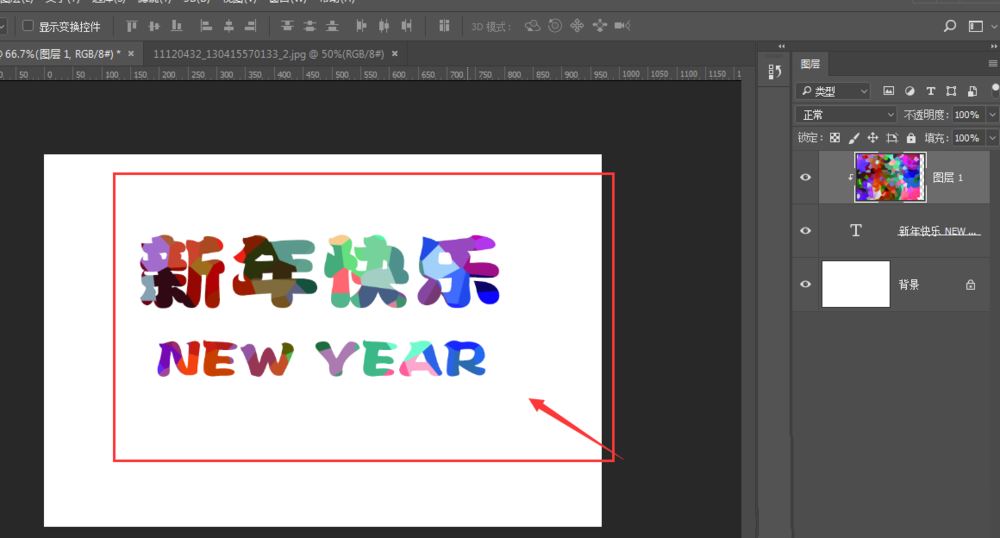The width and height of the screenshot is (1000, 538).
Task: Open the 填充 slider arrow
Action: coord(992,138)
